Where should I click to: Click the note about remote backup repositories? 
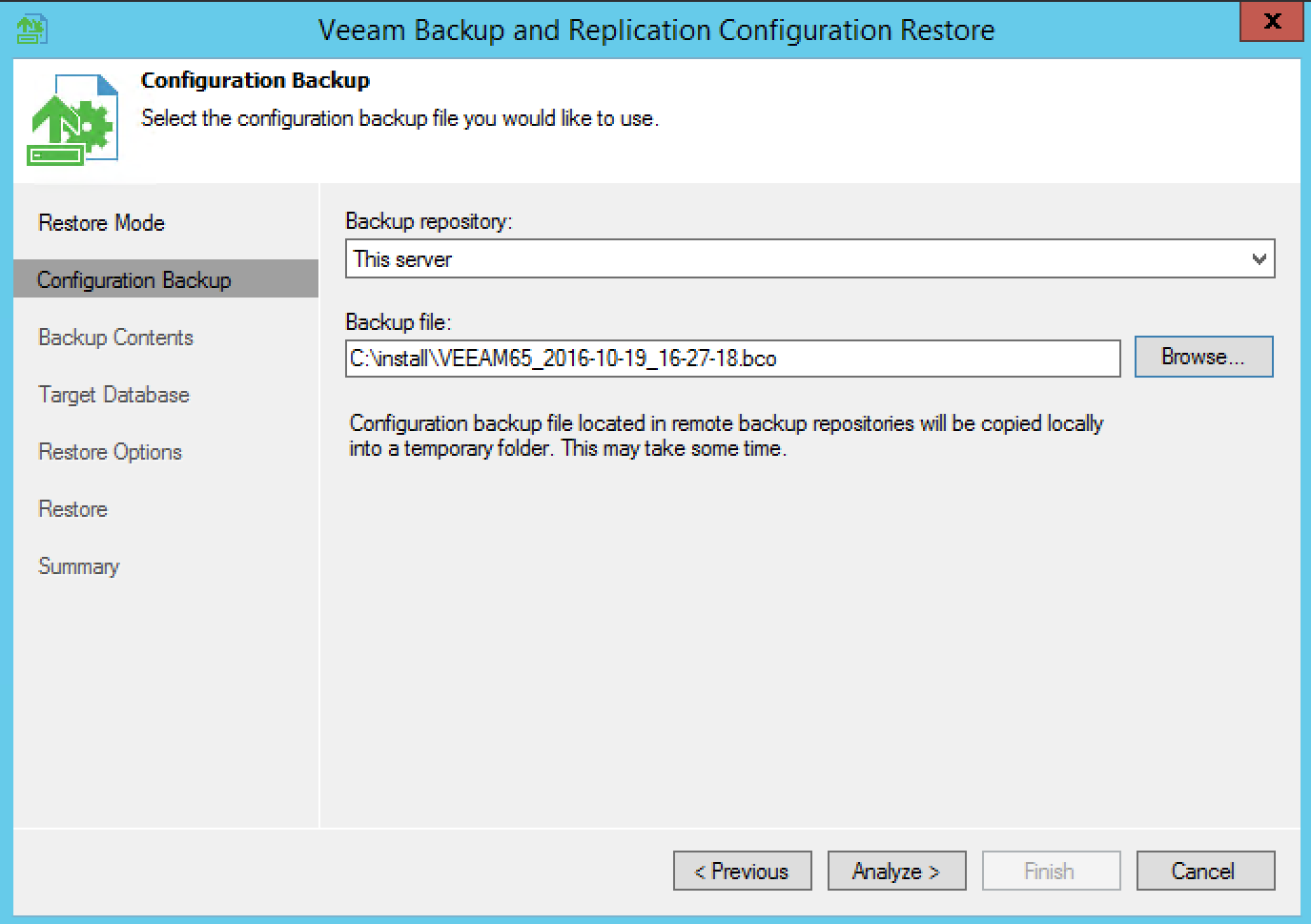pos(727,436)
